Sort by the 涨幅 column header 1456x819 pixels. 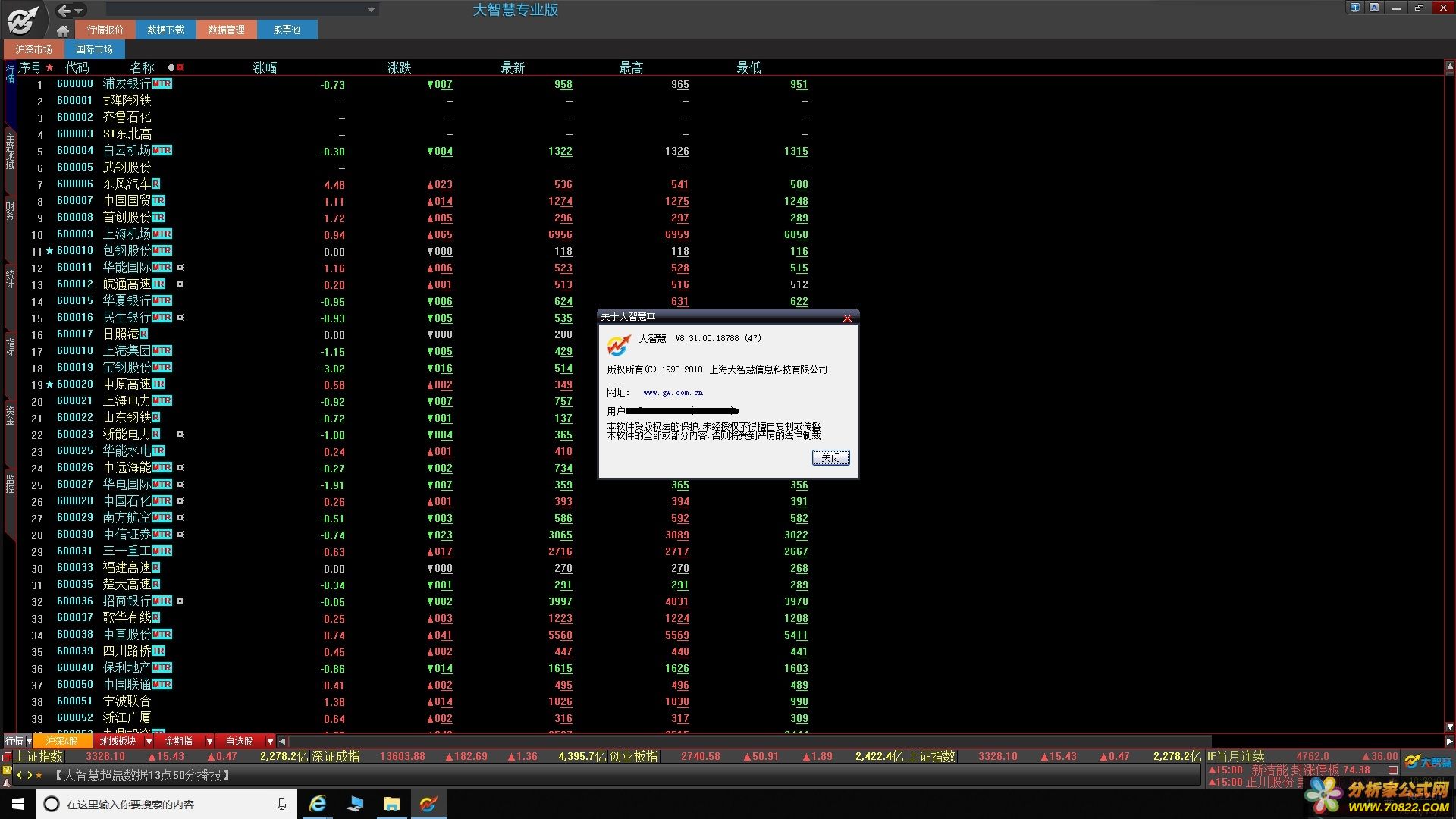point(265,67)
